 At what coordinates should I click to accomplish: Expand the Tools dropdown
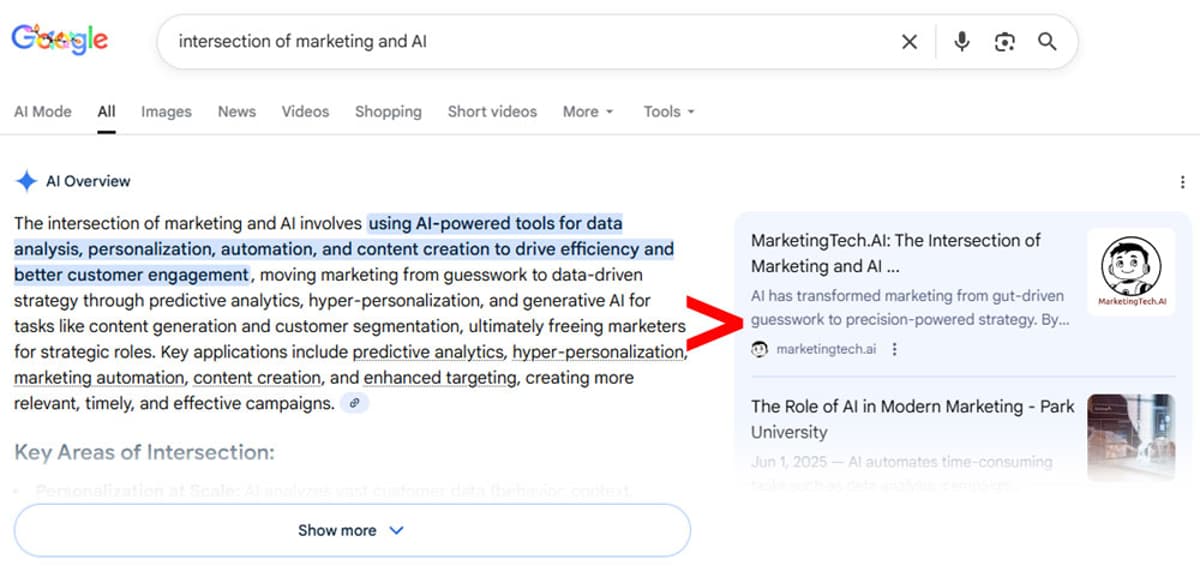click(x=669, y=111)
